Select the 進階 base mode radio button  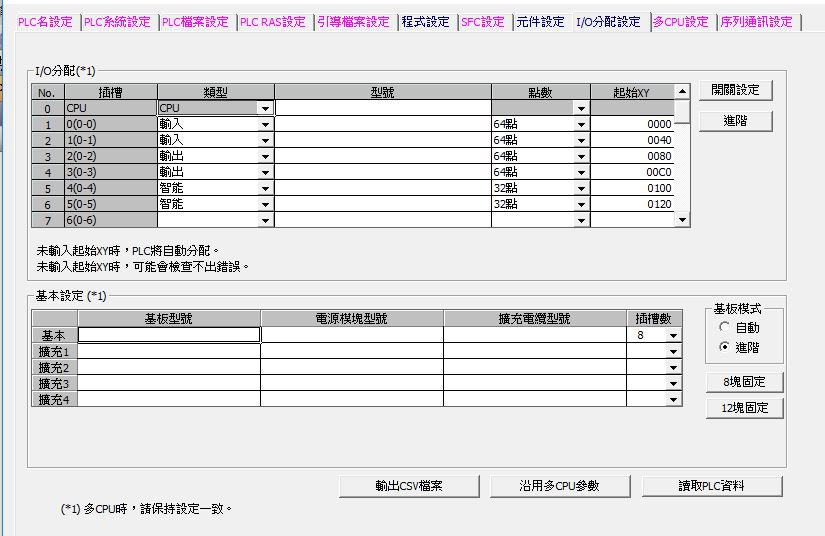[724, 347]
